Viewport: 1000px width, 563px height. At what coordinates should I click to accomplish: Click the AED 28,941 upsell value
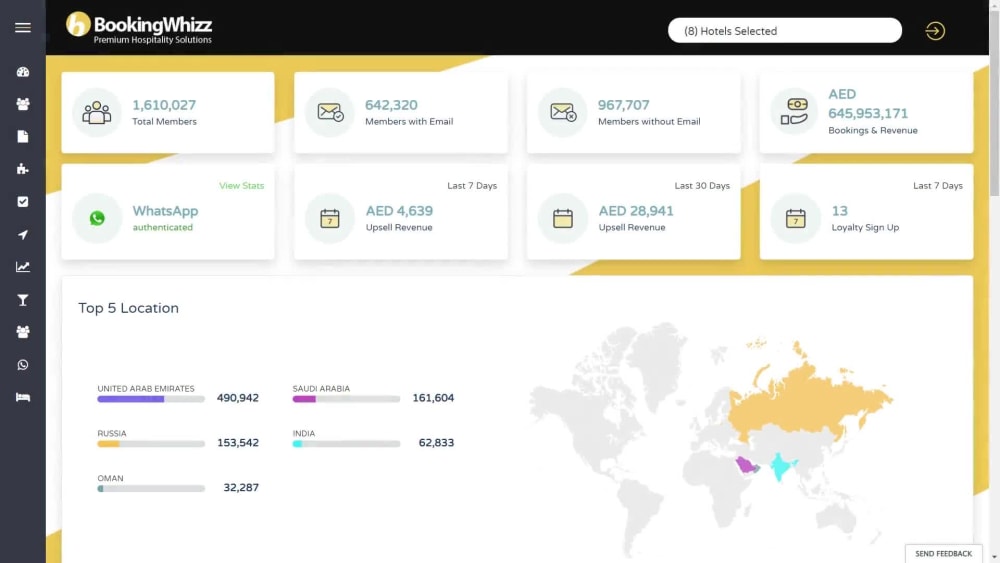(636, 211)
